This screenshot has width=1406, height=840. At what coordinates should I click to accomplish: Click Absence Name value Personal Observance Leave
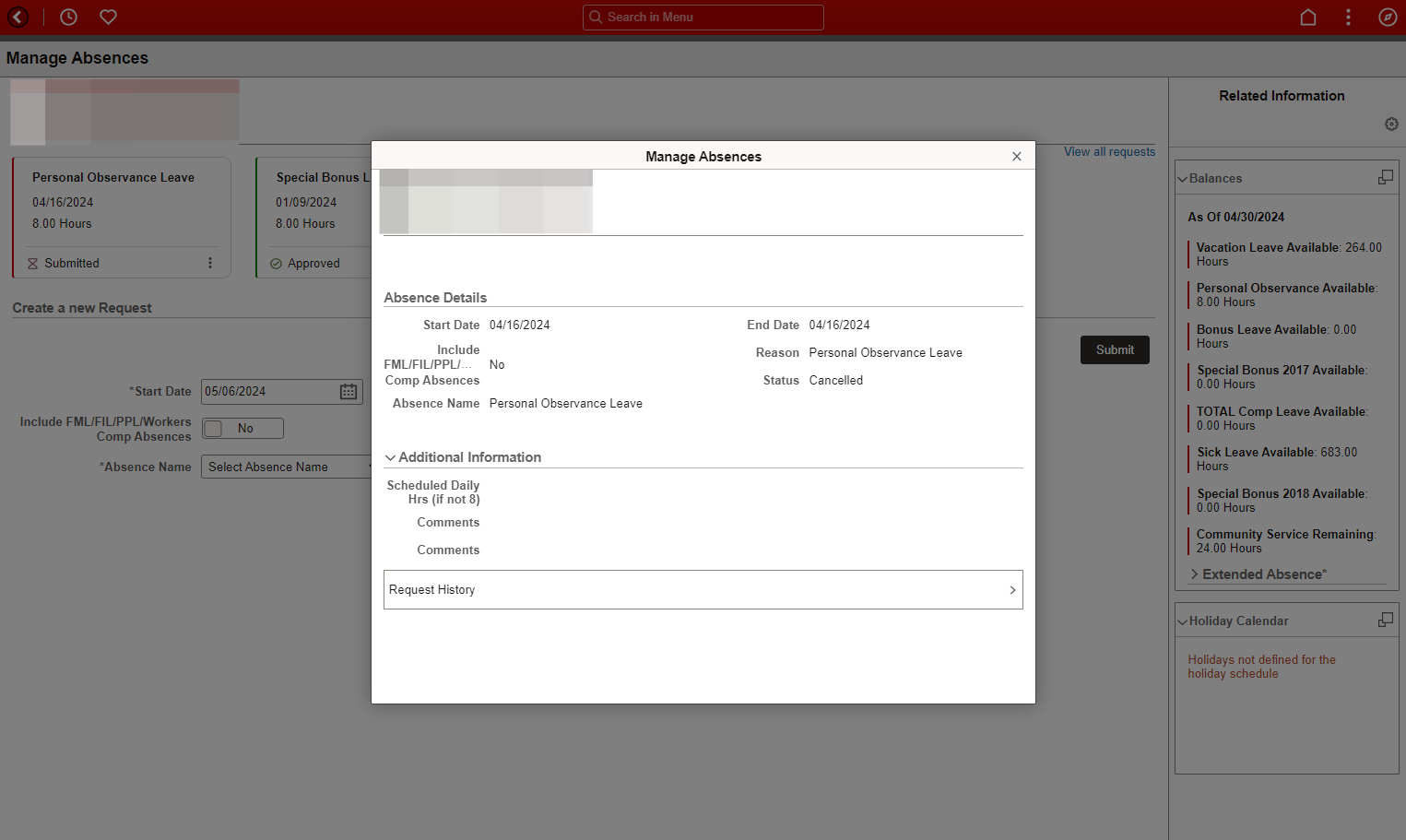coord(565,403)
